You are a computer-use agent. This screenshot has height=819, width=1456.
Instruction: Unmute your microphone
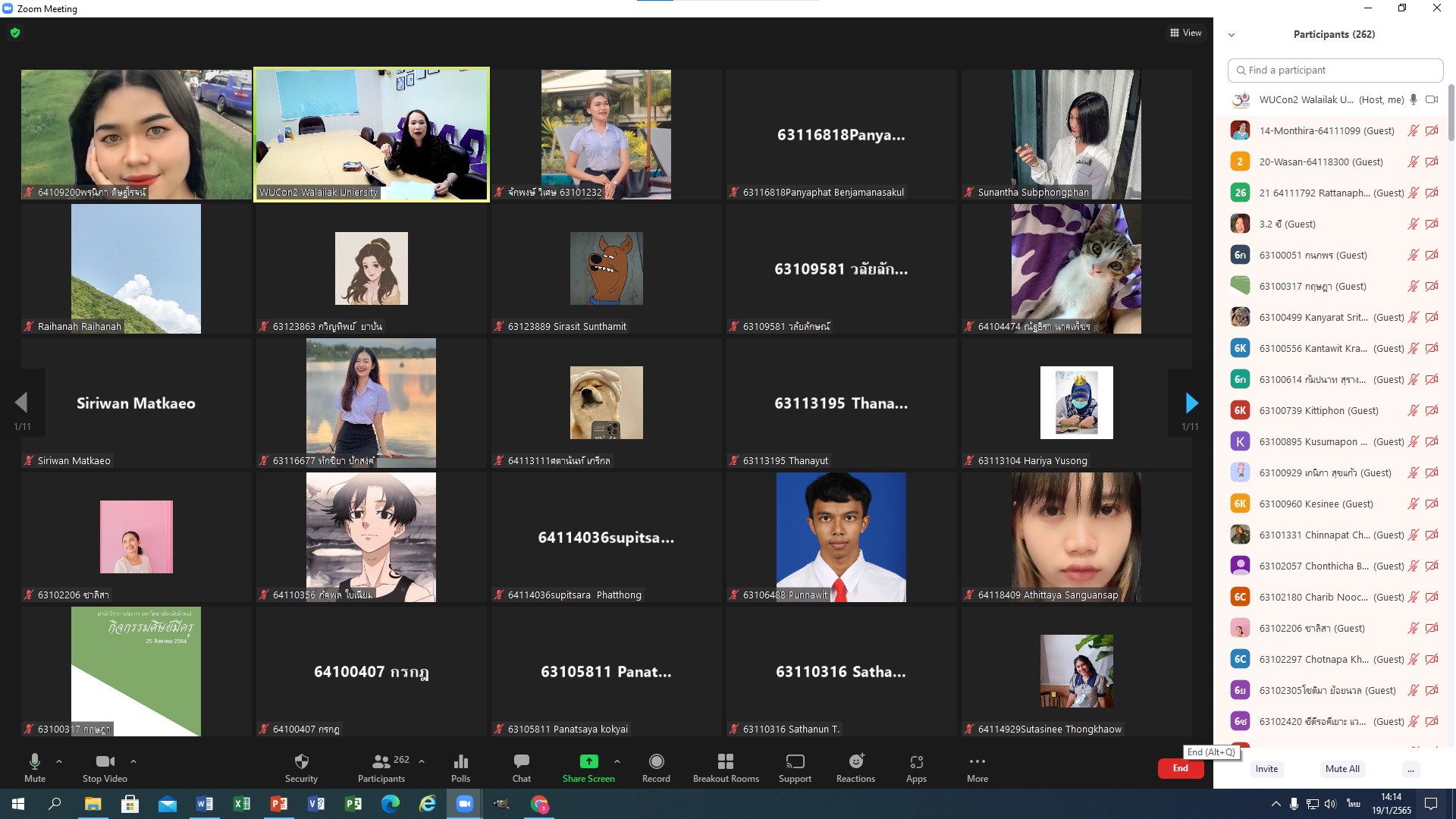pos(34,767)
